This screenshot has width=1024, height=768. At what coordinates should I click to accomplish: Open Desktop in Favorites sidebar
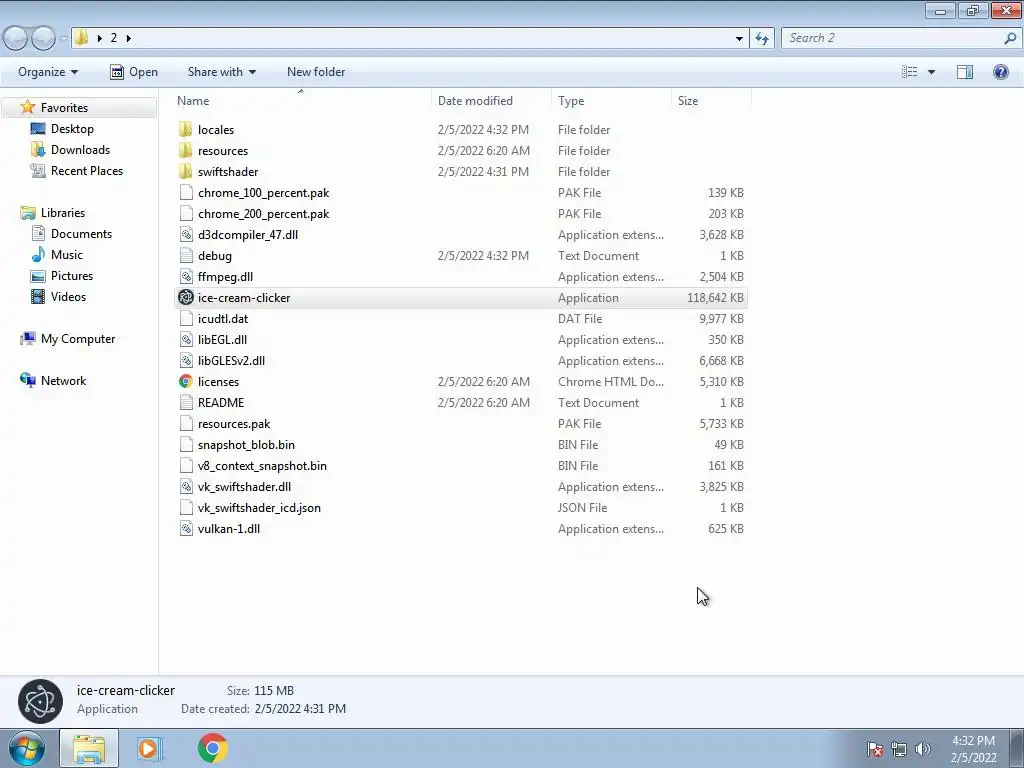point(72,129)
